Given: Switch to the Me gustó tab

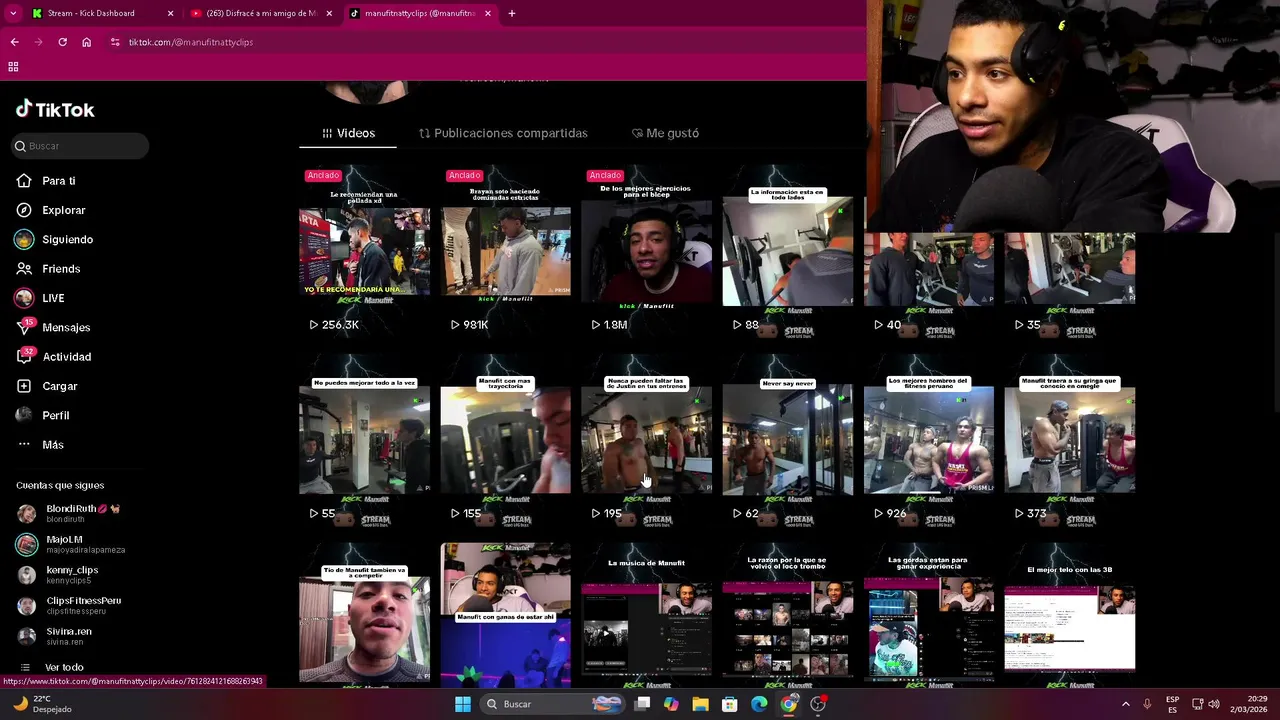Looking at the screenshot, I should point(665,133).
